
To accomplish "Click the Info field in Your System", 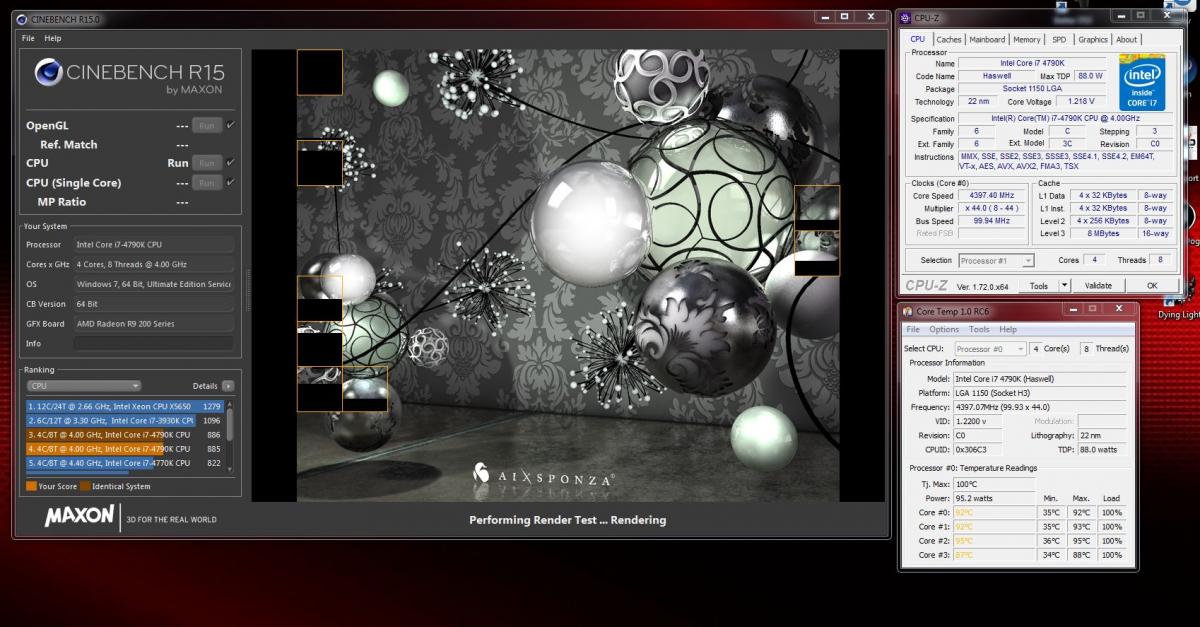I will tap(153, 343).
